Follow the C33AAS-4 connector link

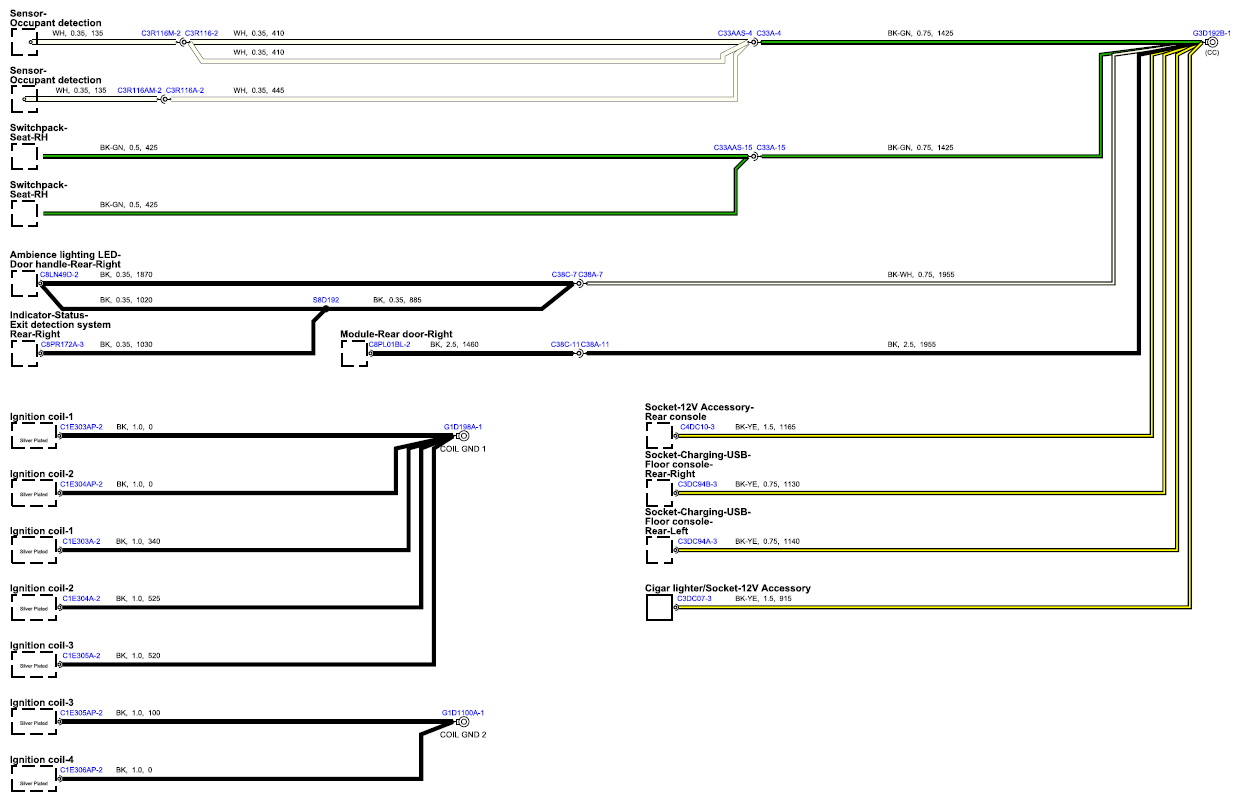(x=735, y=33)
